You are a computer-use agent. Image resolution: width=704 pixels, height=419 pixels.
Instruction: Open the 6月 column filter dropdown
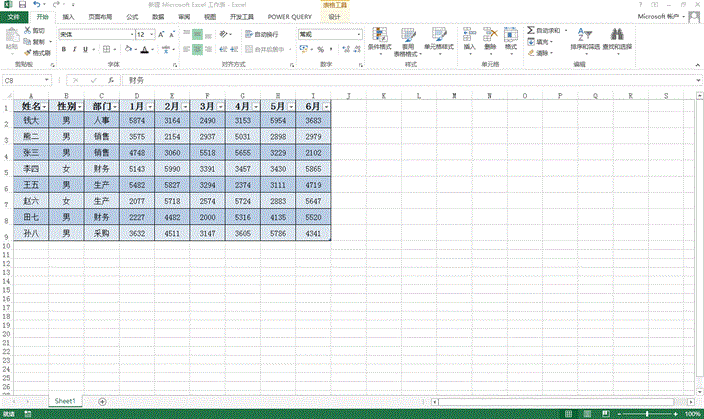tap(323, 106)
